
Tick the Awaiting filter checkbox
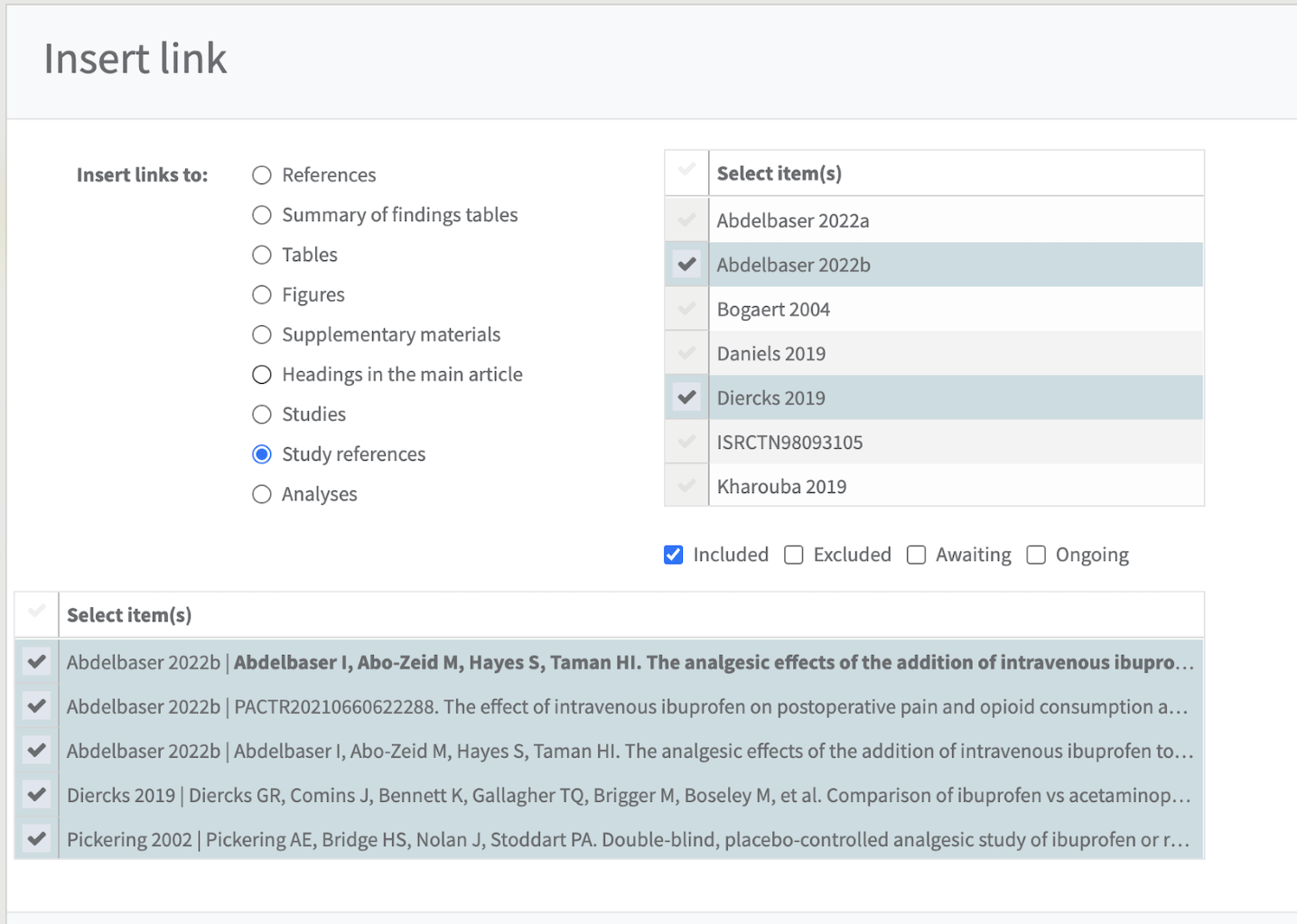[x=916, y=555]
